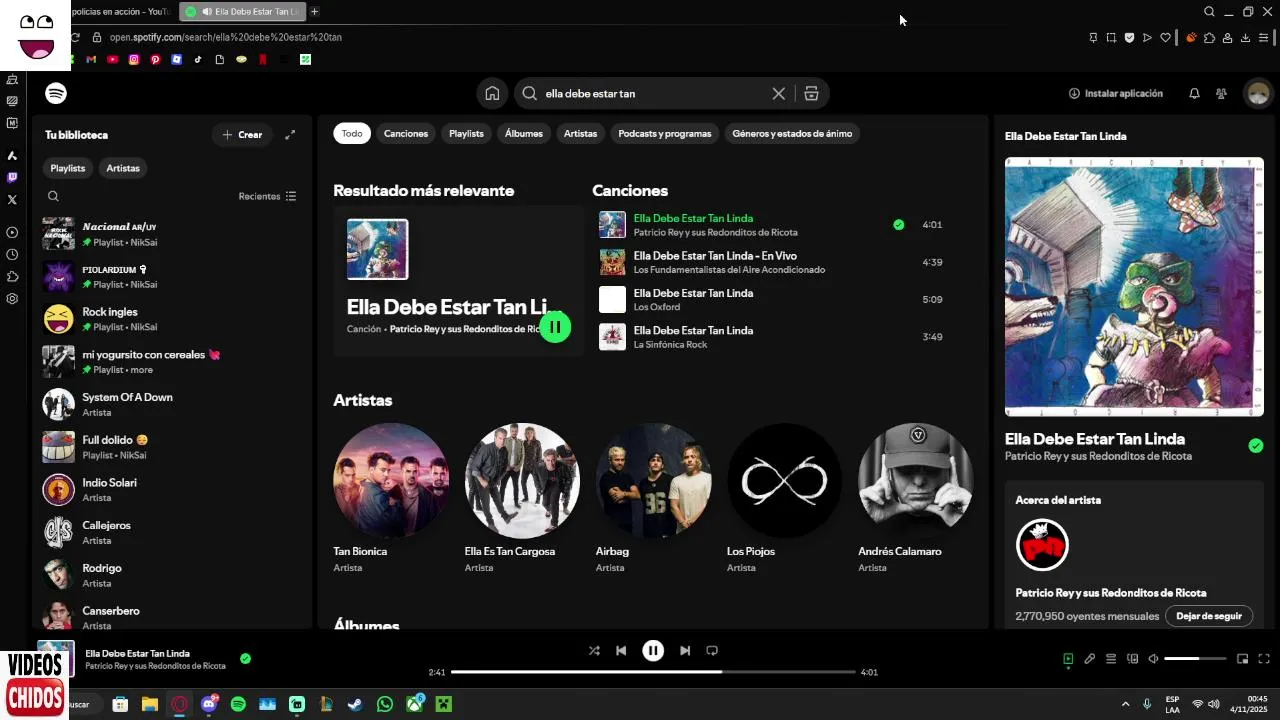Open the user profile avatar menu
Viewport: 1280px width, 720px height.
click(1257, 93)
